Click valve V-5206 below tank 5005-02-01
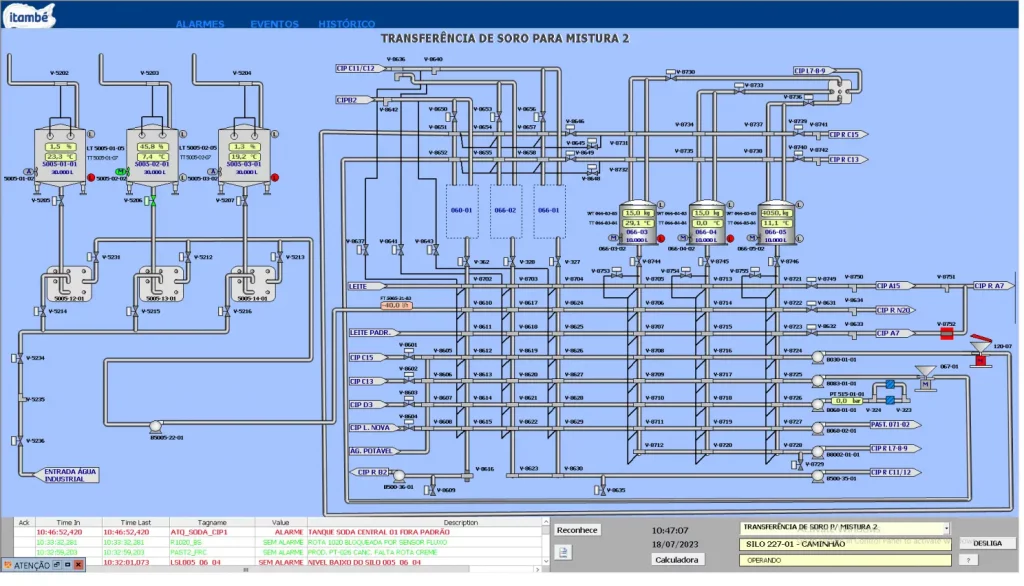The height and width of the screenshot is (586, 1024). (x=153, y=201)
